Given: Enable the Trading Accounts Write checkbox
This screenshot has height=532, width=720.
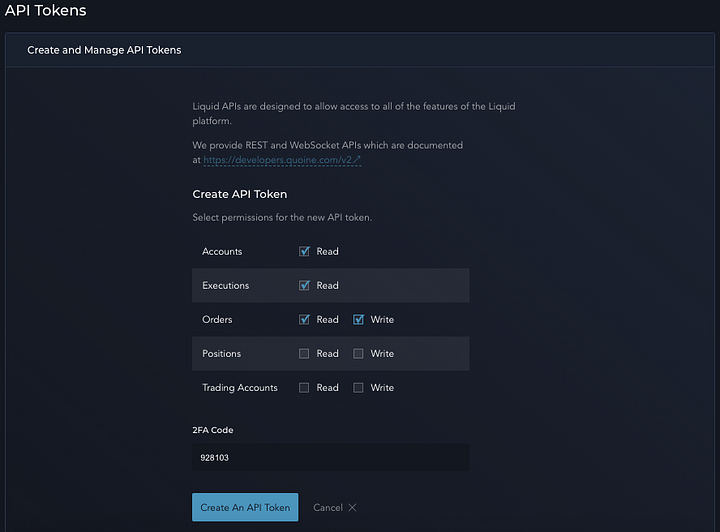Looking at the screenshot, I should click(x=358, y=388).
